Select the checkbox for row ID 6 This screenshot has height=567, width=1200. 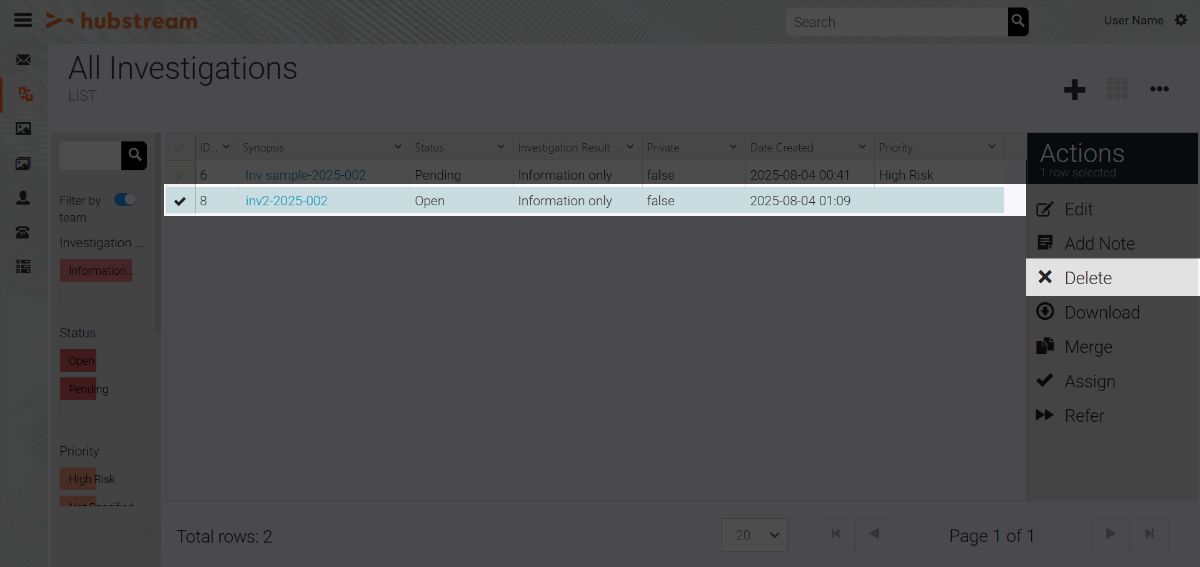coord(180,175)
